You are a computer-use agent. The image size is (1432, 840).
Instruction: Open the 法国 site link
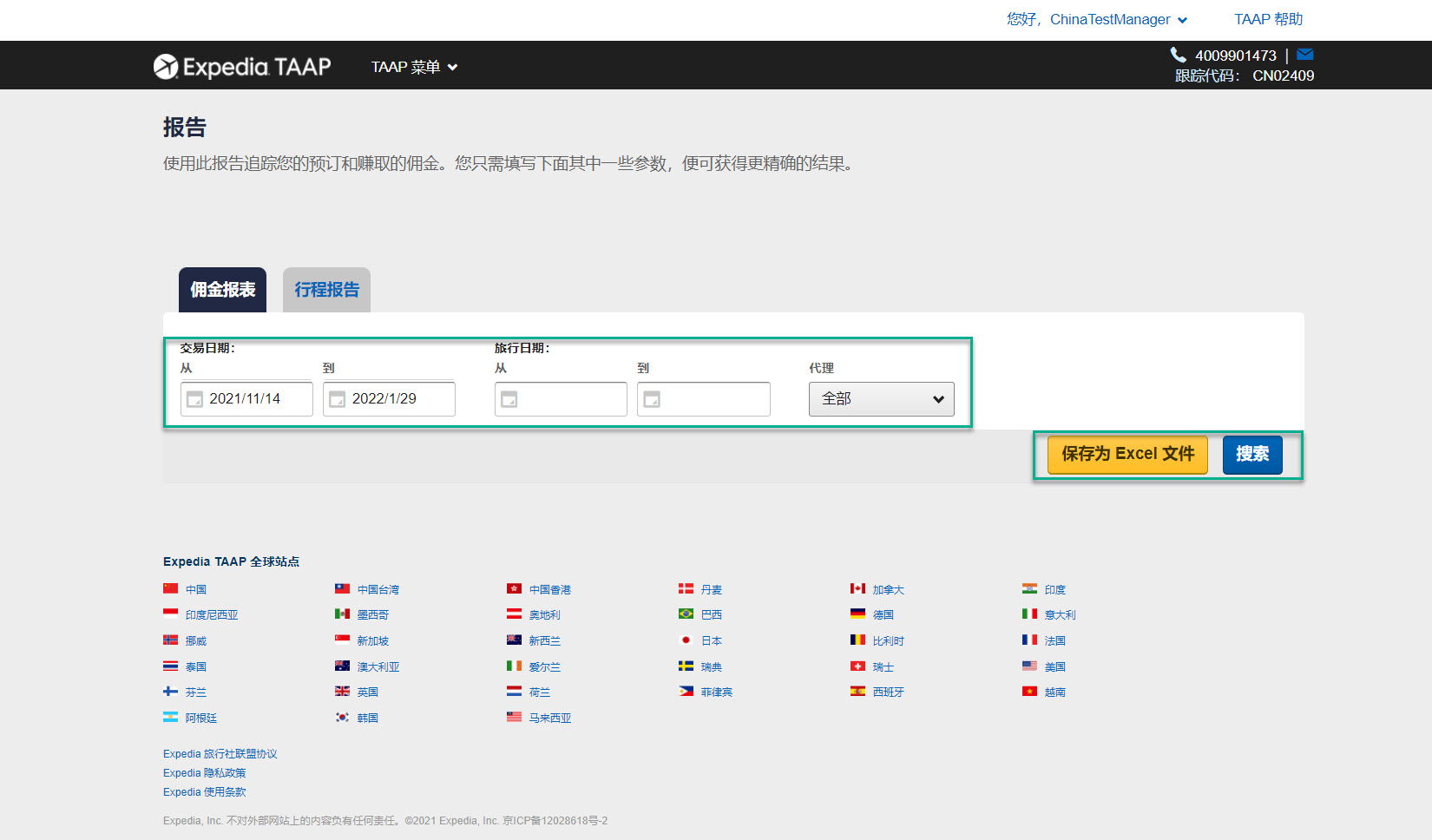tap(1055, 641)
